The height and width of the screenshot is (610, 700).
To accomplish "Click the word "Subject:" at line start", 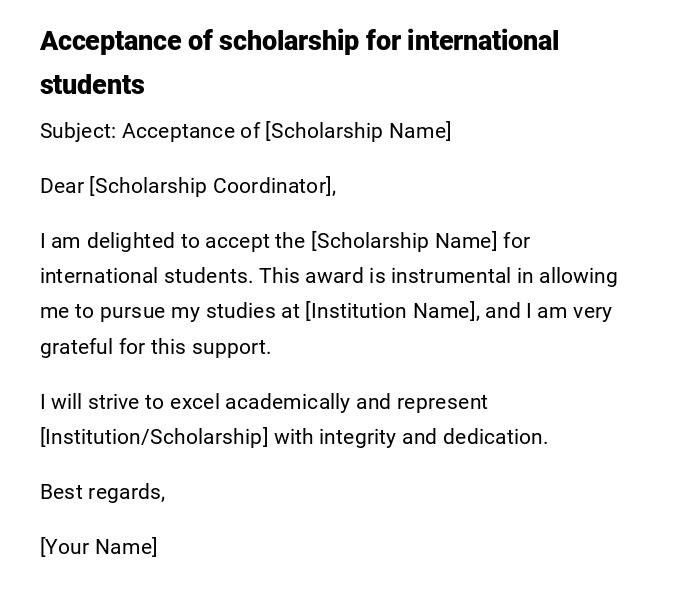I will [x=78, y=131].
